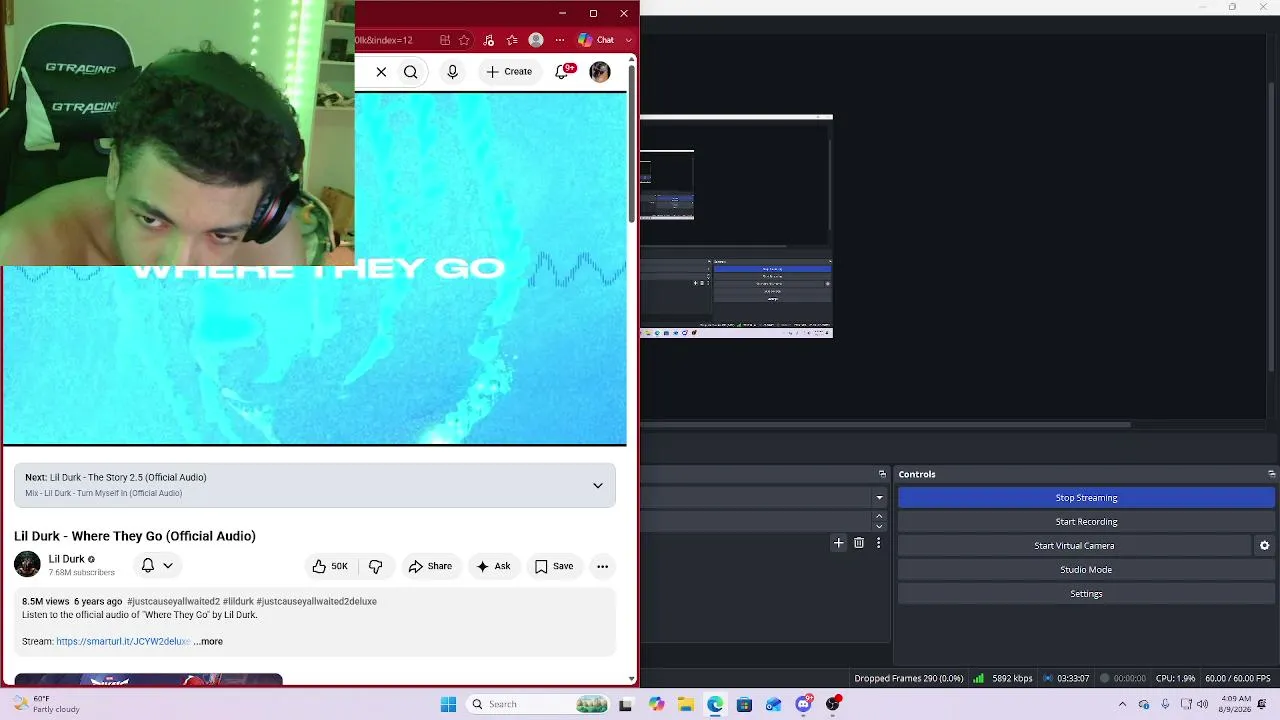
Task: Undock the OBS Controls panel
Action: tap(1271, 474)
